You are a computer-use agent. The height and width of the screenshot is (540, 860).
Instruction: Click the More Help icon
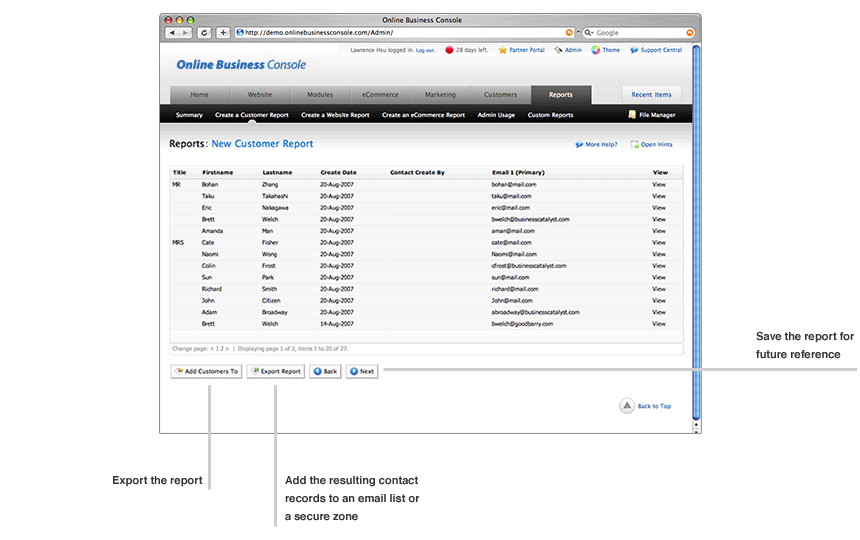579,145
